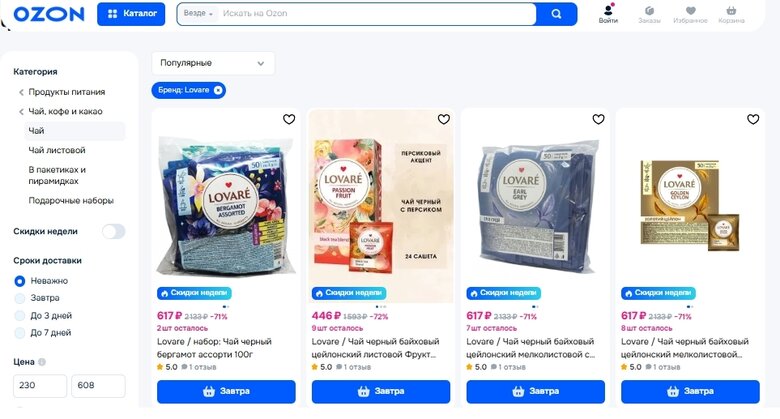
Task: Open the Популярные sorting dropdown
Action: 212,63
